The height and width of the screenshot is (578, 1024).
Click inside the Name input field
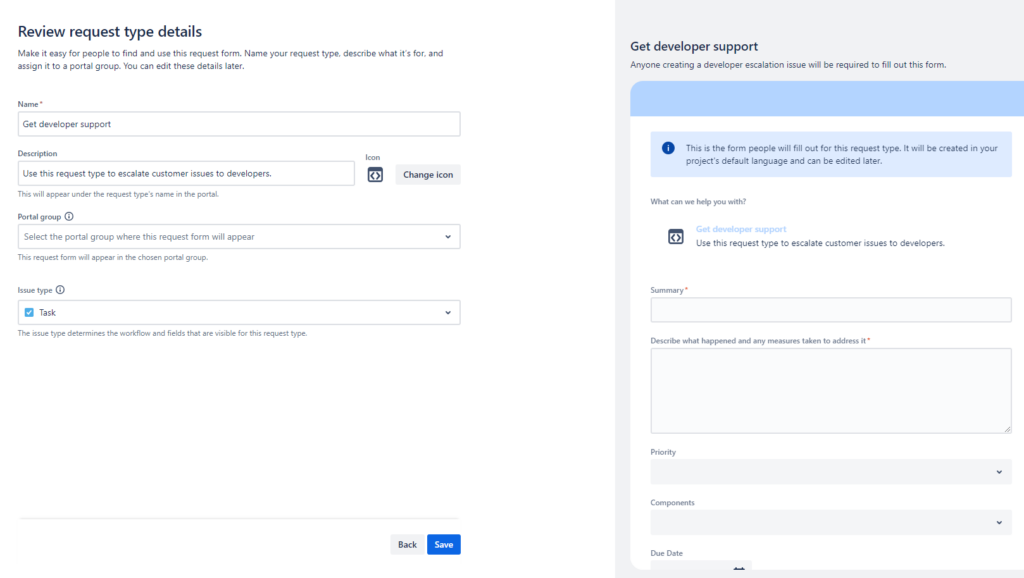238,123
